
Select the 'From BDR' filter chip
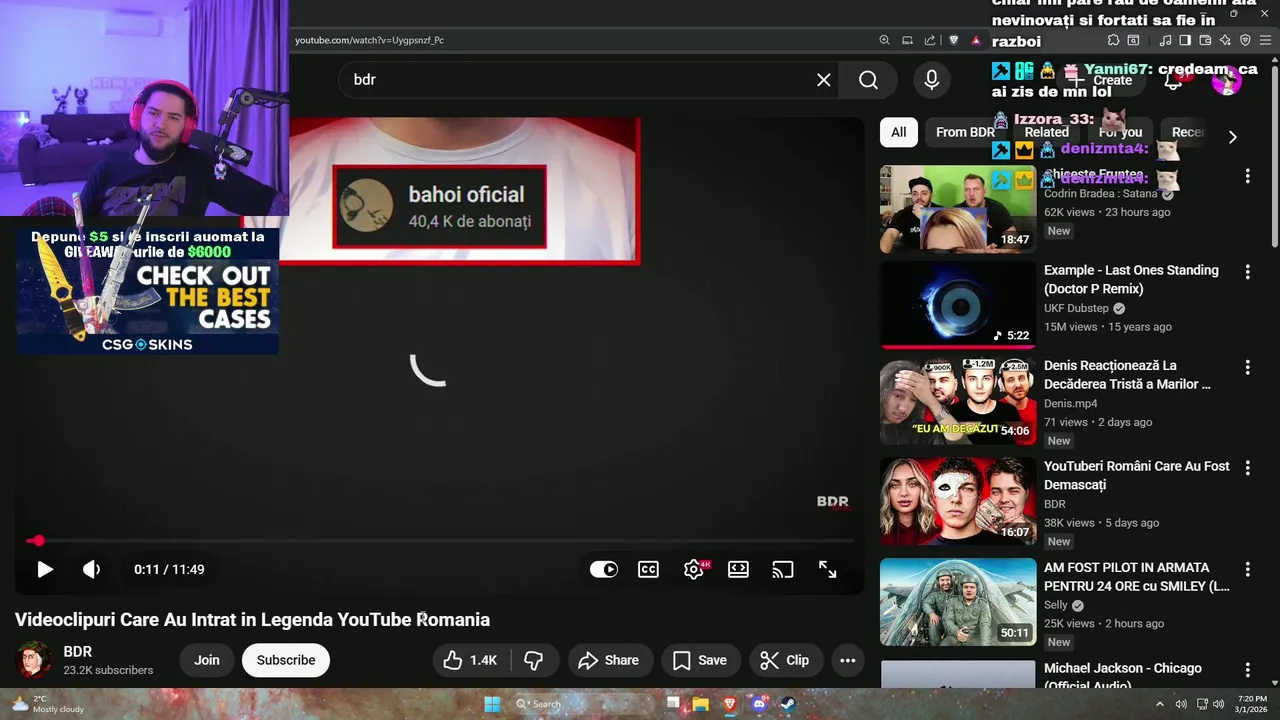point(965,132)
